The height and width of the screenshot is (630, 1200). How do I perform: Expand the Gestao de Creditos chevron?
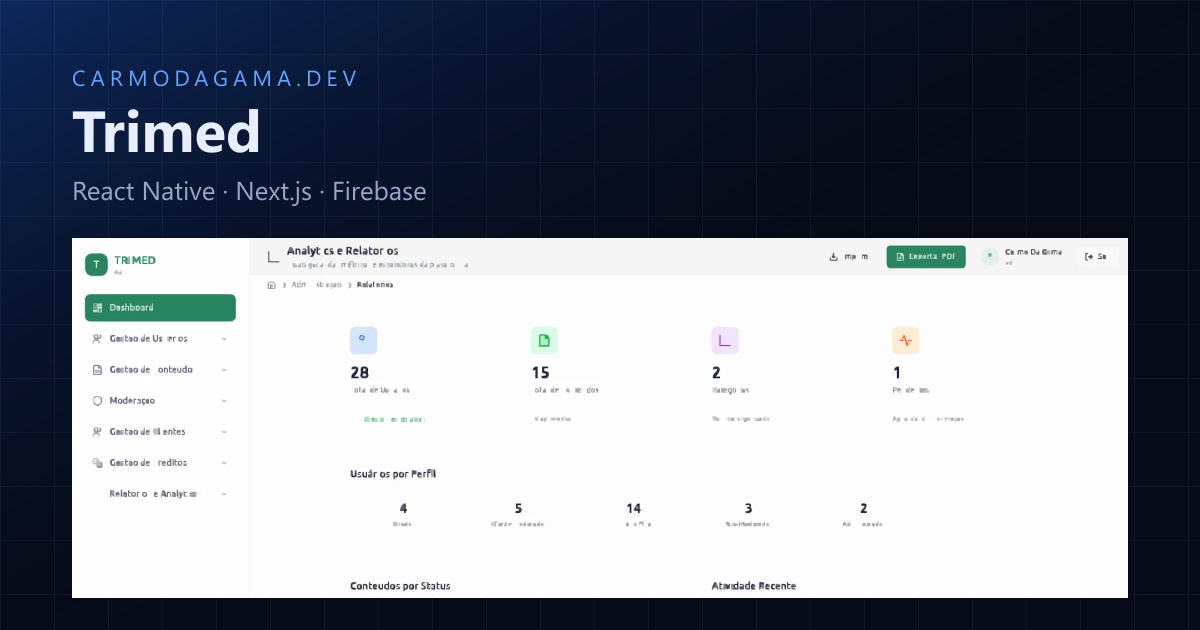pyautogui.click(x=224, y=463)
